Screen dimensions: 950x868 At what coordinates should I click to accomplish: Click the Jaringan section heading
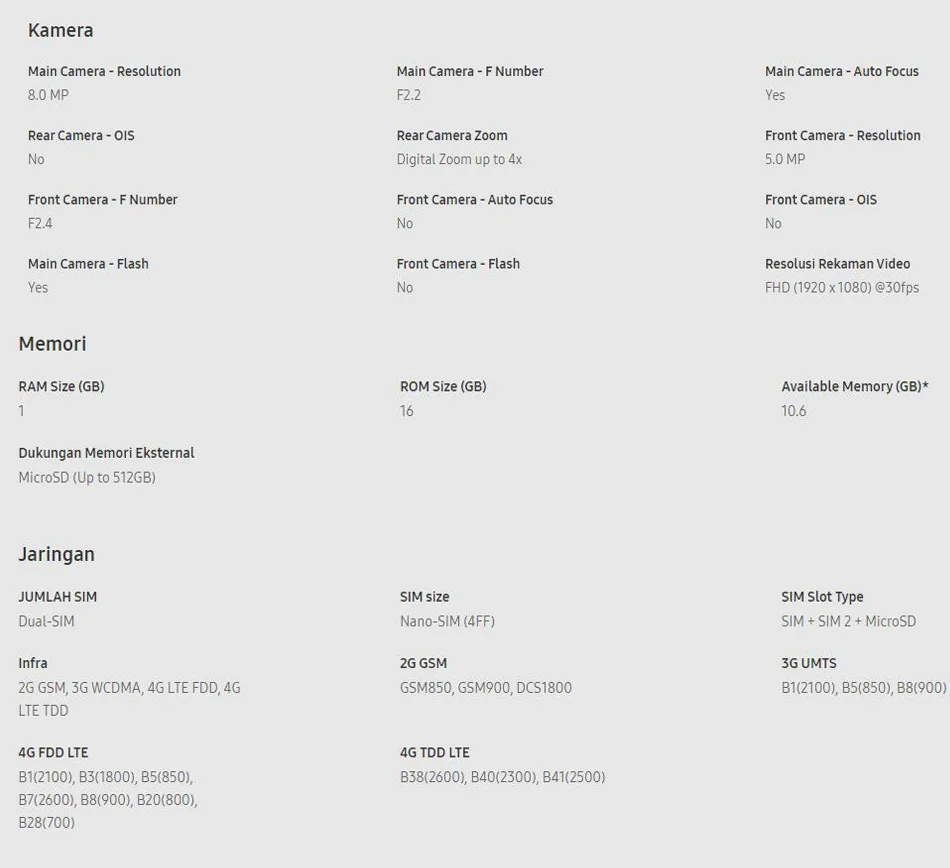point(56,554)
